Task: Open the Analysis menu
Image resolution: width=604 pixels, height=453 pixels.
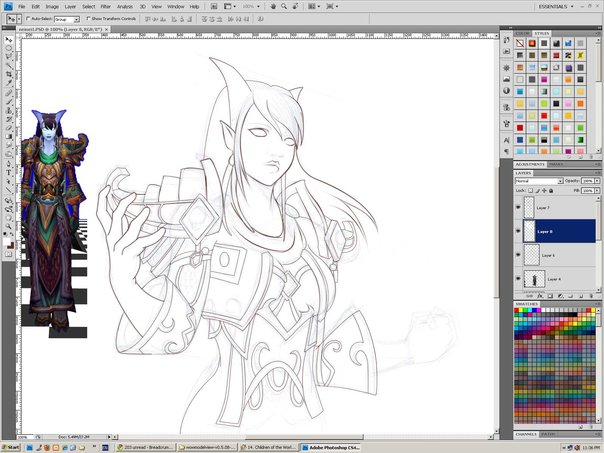Action: click(x=125, y=7)
